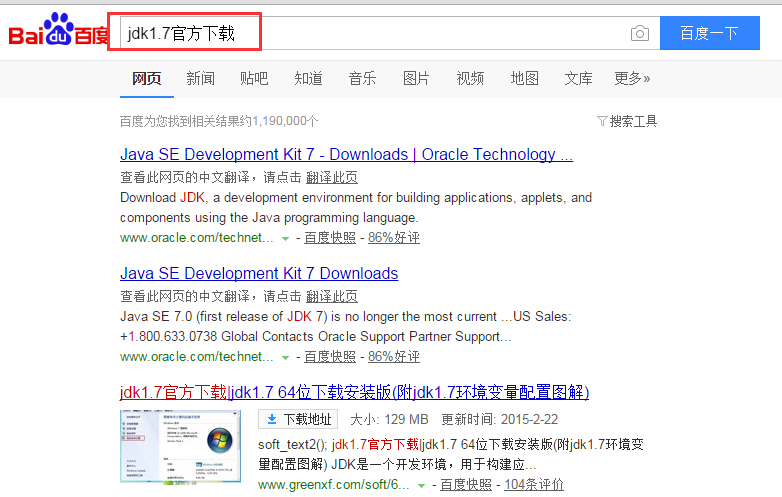Open the 文库 tab
The height and width of the screenshot is (497, 782).
coord(579,78)
